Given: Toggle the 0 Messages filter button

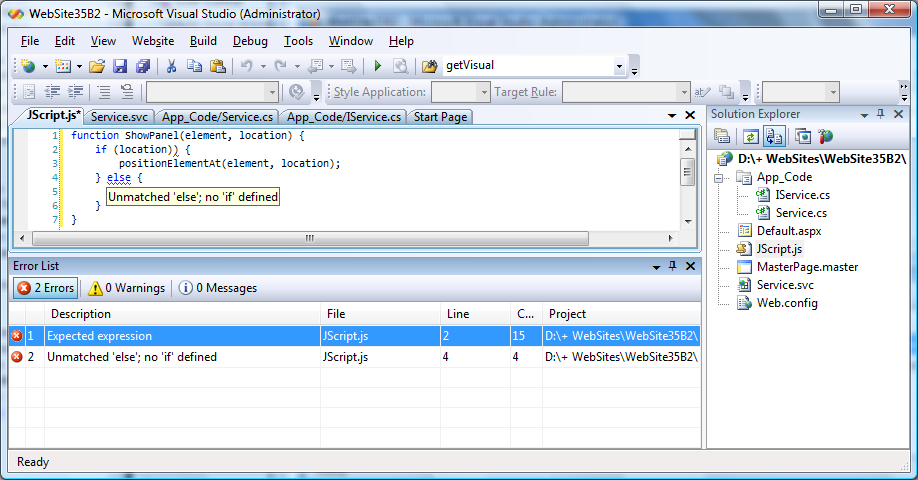Looking at the screenshot, I should click(217, 288).
